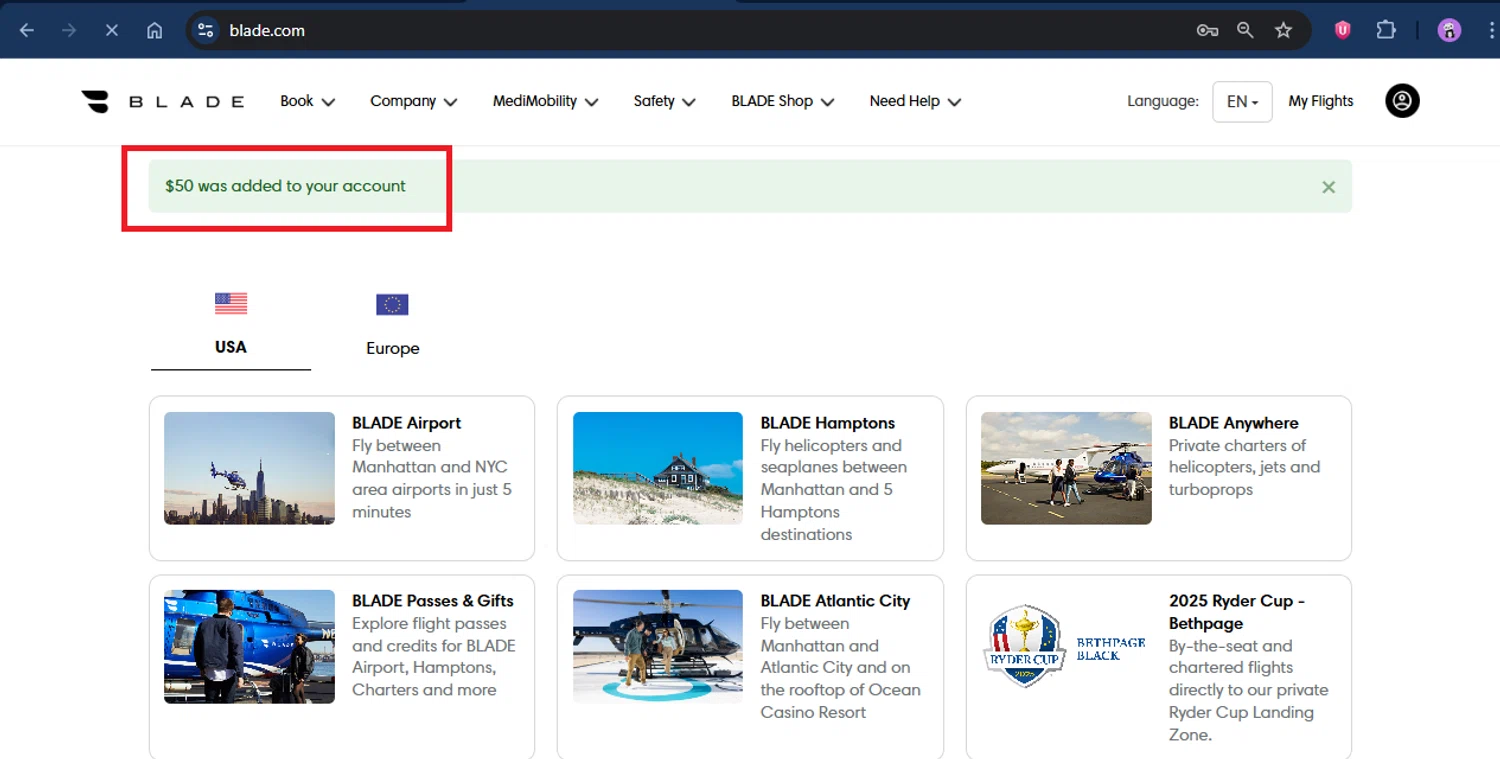Click 'Fly between Manhattan and NYC area airports' description

(x=432, y=478)
